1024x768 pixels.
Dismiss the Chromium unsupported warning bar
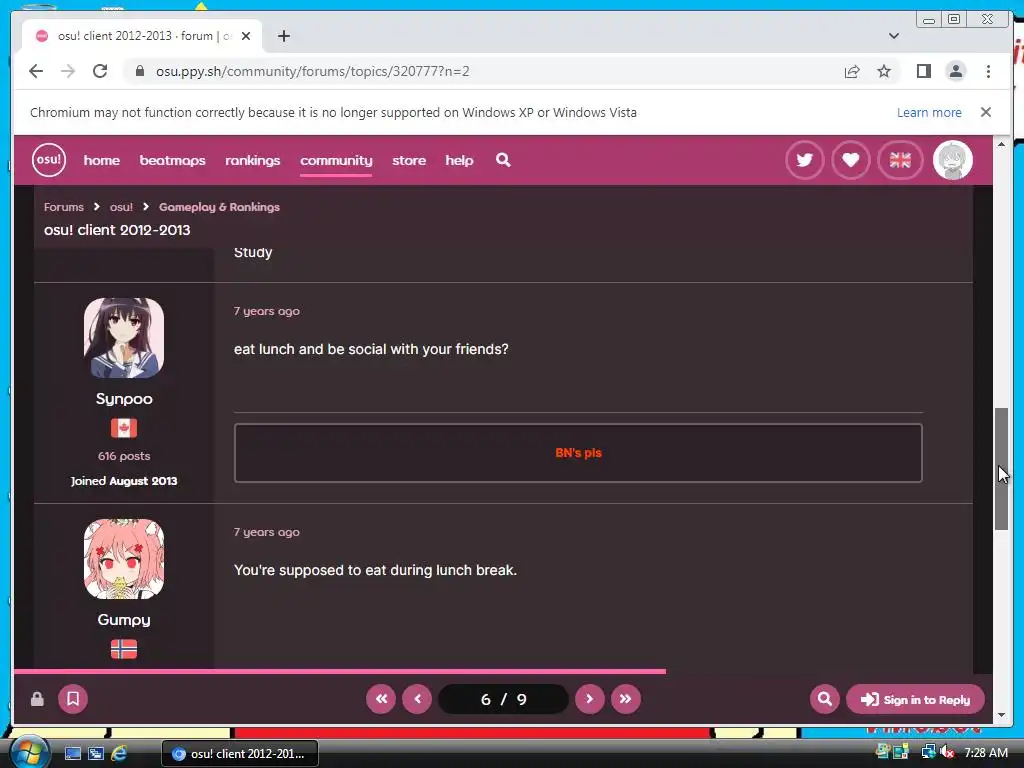(x=986, y=112)
